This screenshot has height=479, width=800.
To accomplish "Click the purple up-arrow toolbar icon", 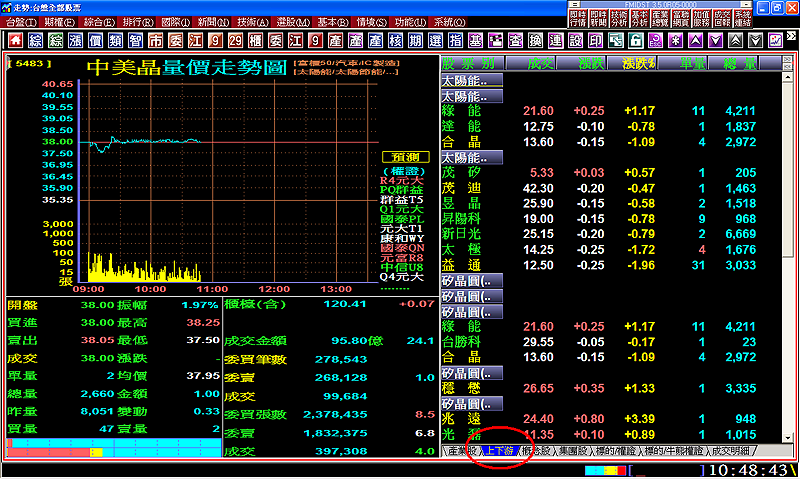I will (x=695, y=40).
